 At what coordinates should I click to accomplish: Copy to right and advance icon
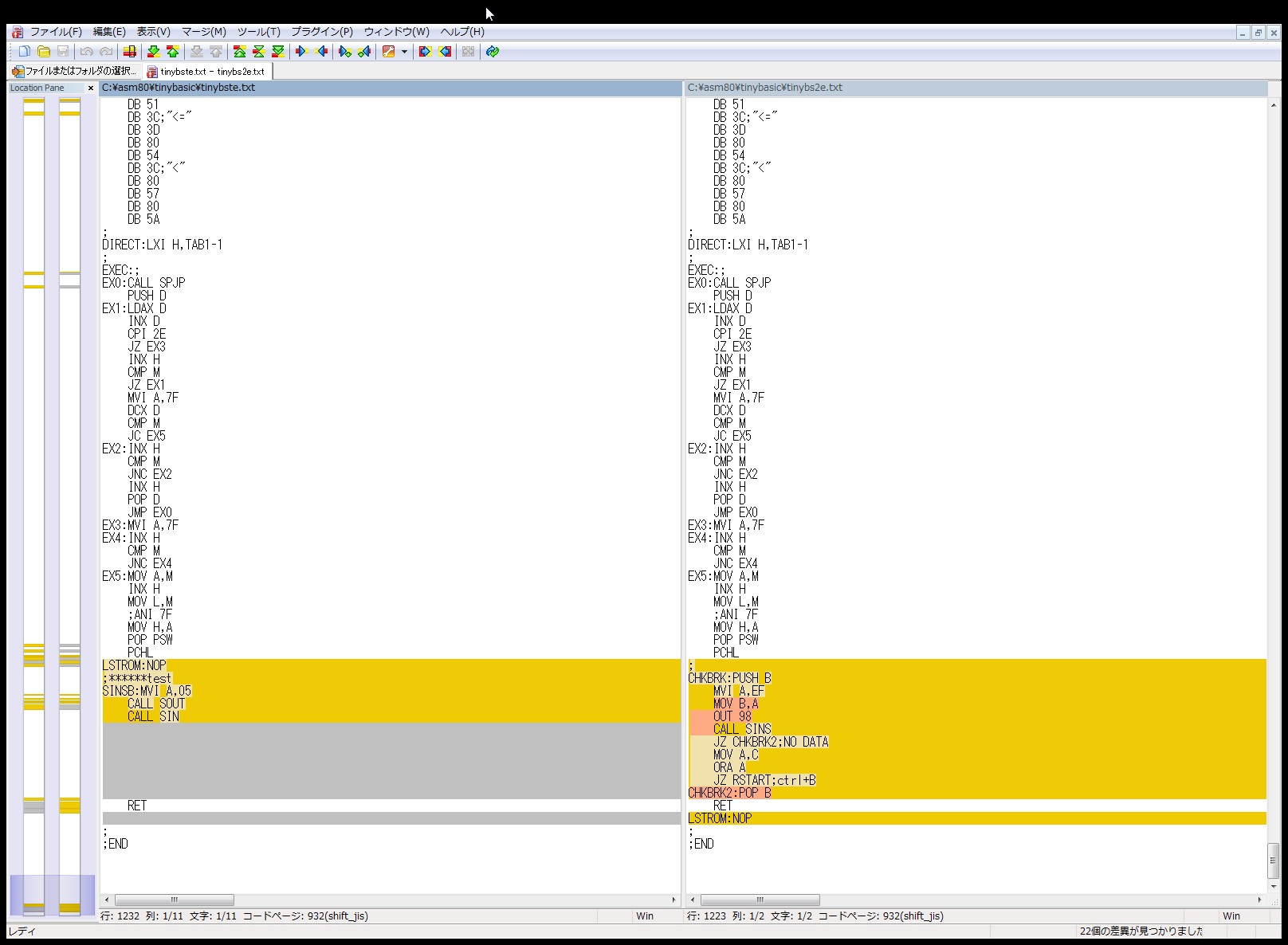pos(345,52)
